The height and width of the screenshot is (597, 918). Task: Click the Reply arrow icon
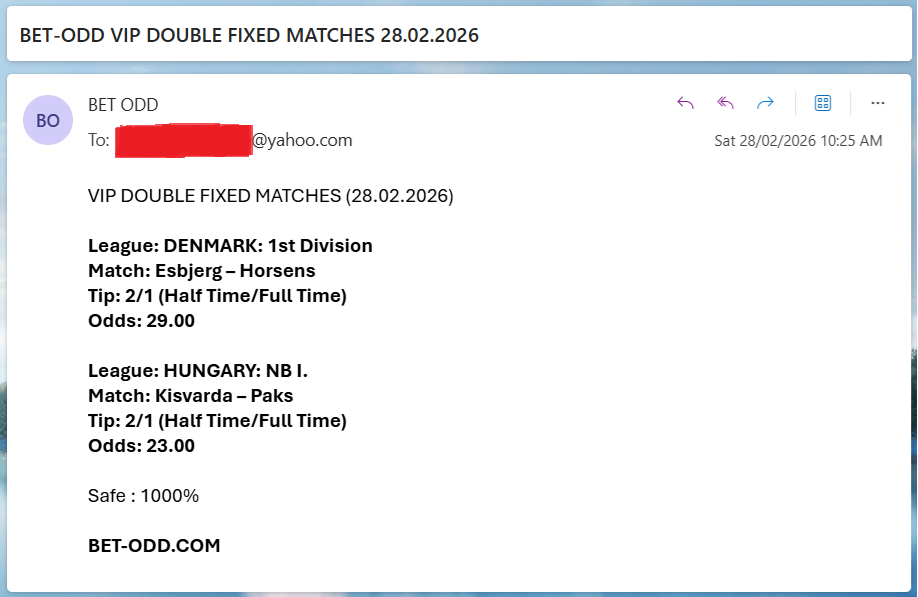685,103
